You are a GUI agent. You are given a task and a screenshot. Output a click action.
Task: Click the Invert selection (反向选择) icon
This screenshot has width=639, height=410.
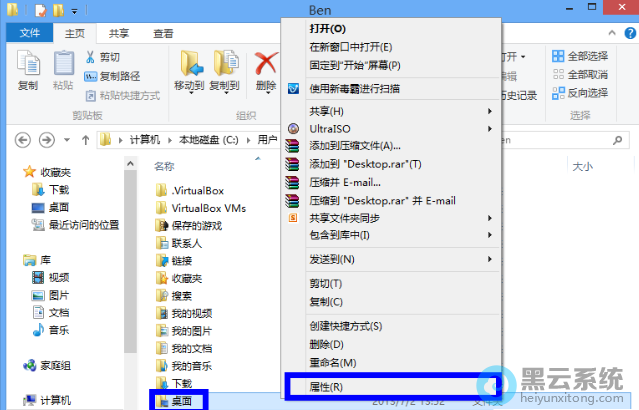(x=558, y=93)
